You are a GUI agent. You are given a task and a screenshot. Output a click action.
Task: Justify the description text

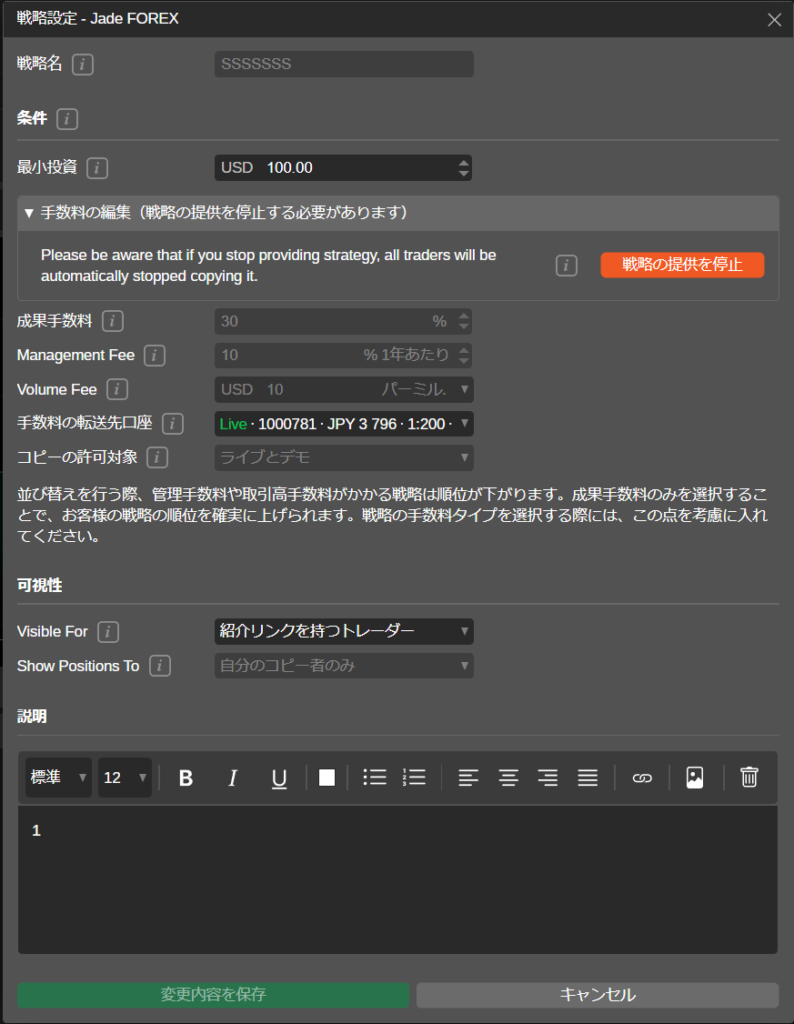click(x=588, y=778)
